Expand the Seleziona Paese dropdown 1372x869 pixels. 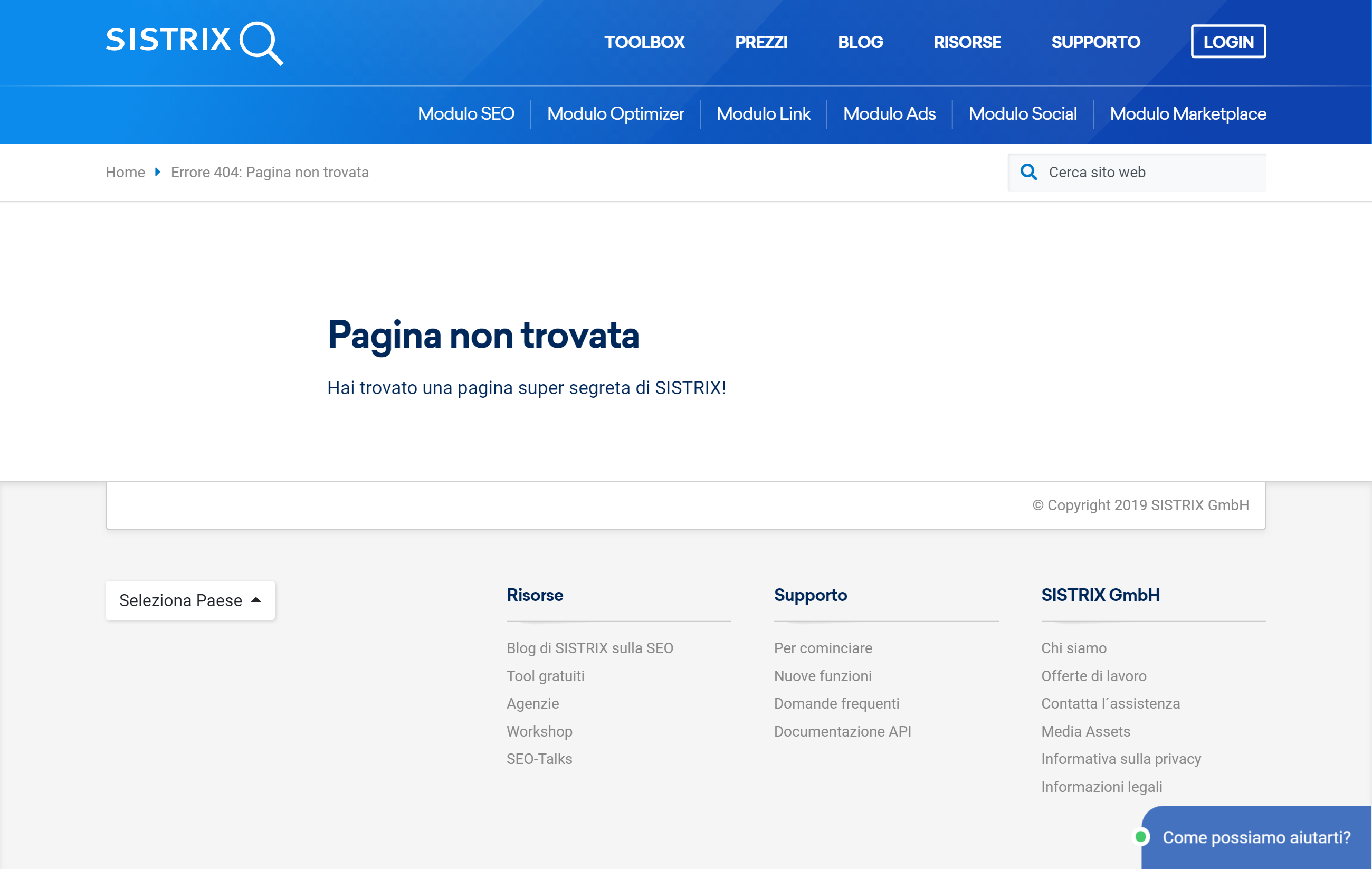(190, 600)
